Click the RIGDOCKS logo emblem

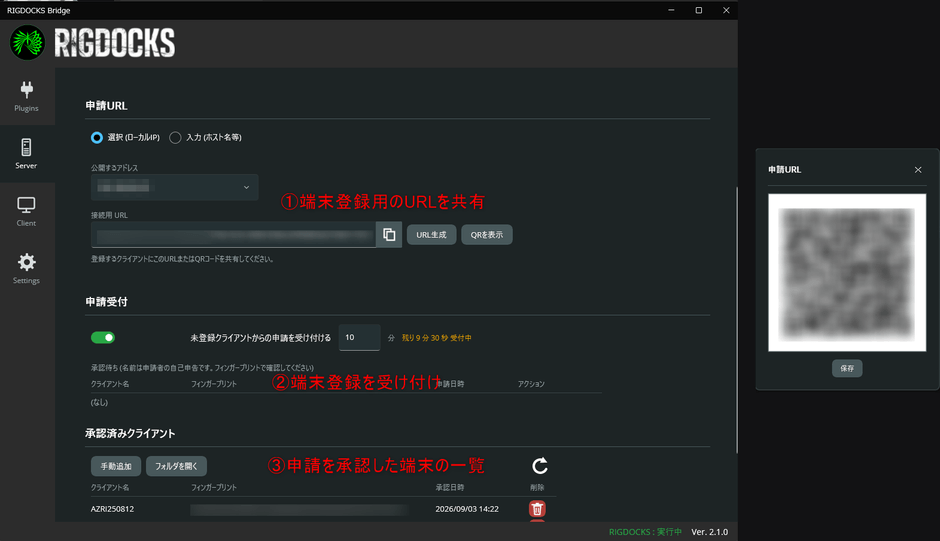(28, 43)
